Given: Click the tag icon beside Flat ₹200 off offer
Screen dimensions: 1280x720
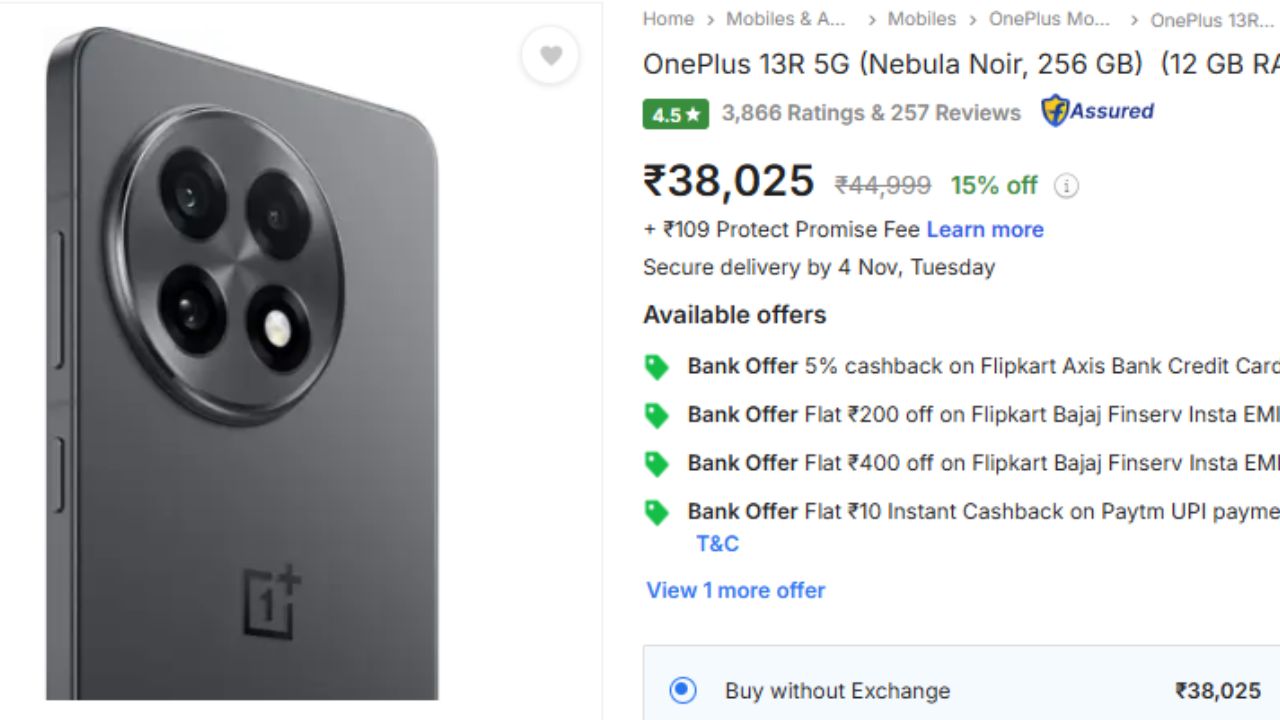Looking at the screenshot, I should point(656,415).
